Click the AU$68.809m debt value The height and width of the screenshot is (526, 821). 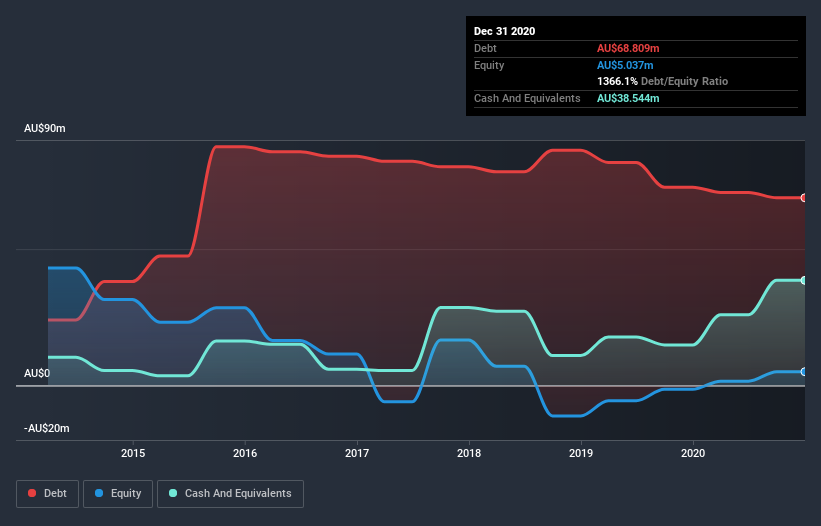pyautogui.click(x=628, y=48)
